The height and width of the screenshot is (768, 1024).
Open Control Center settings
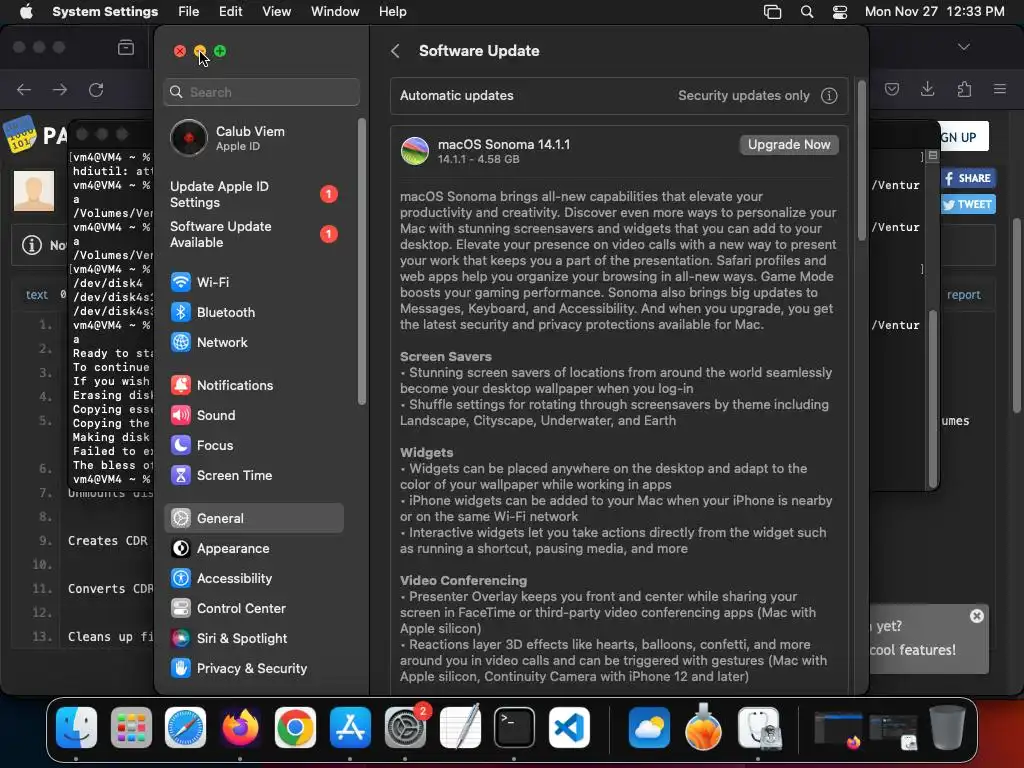[253, 609]
